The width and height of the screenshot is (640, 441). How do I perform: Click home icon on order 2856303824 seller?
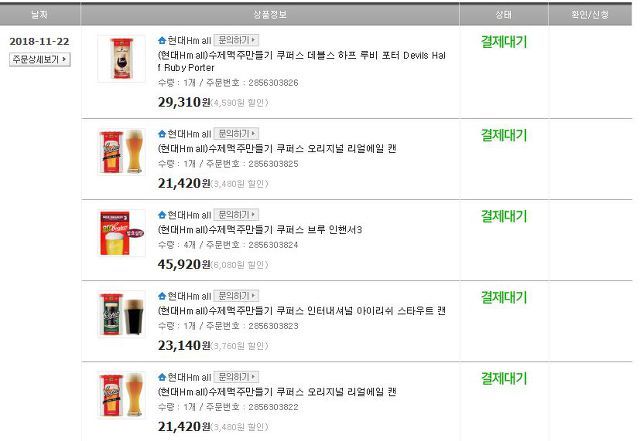[162, 215]
